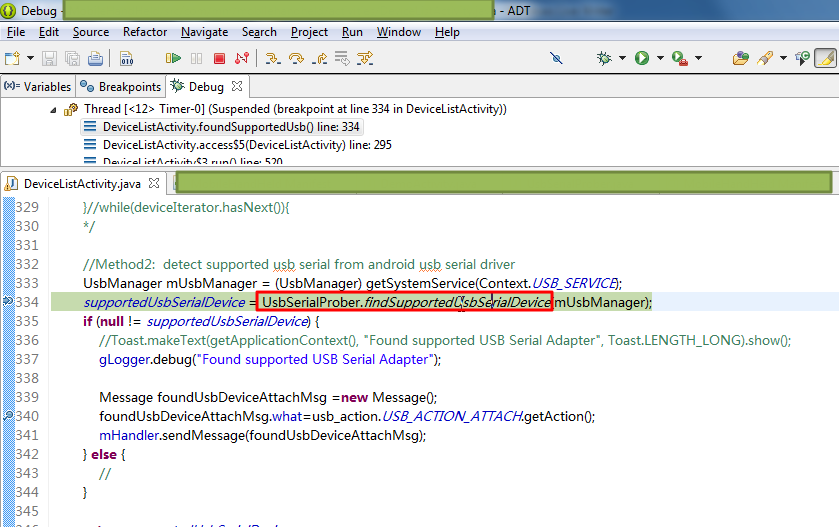The image size is (839, 527).
Task: Resume debugging with the green Resume icon
Action: (x=173, y=58)
